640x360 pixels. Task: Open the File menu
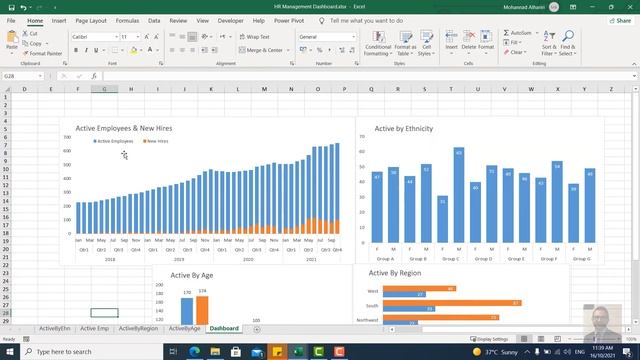11,20
